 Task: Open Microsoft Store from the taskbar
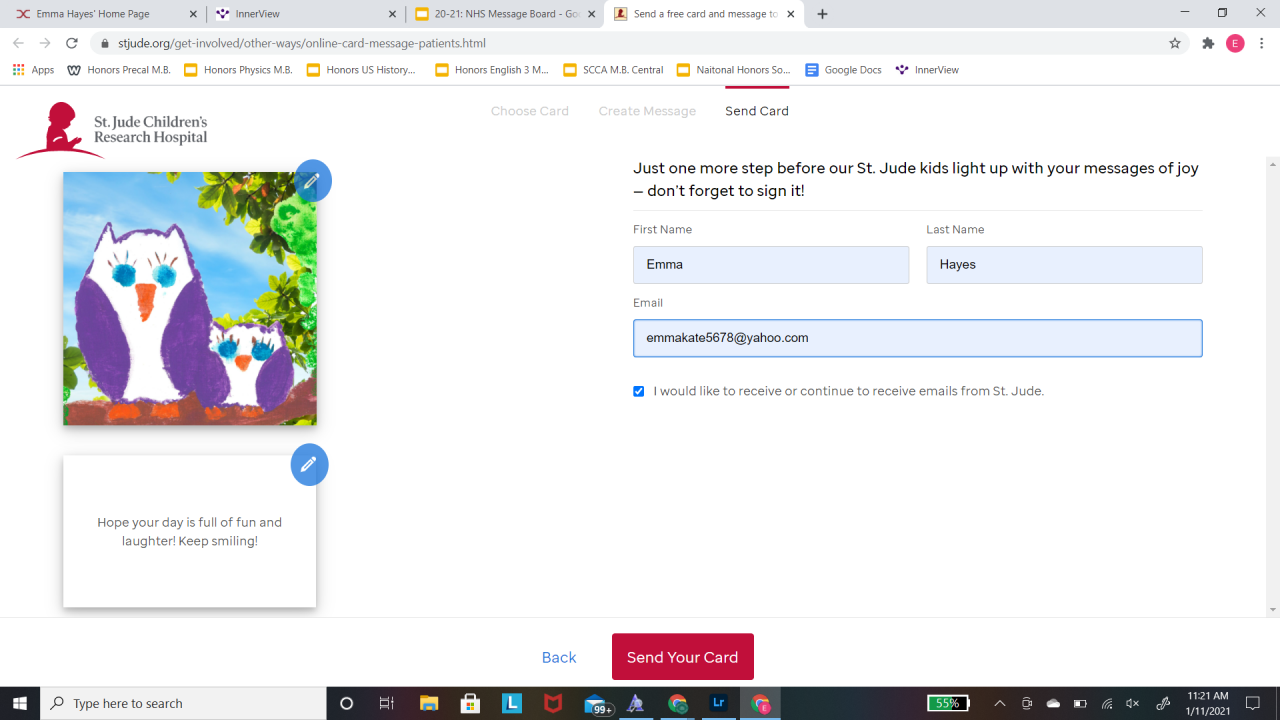(470, 704)
